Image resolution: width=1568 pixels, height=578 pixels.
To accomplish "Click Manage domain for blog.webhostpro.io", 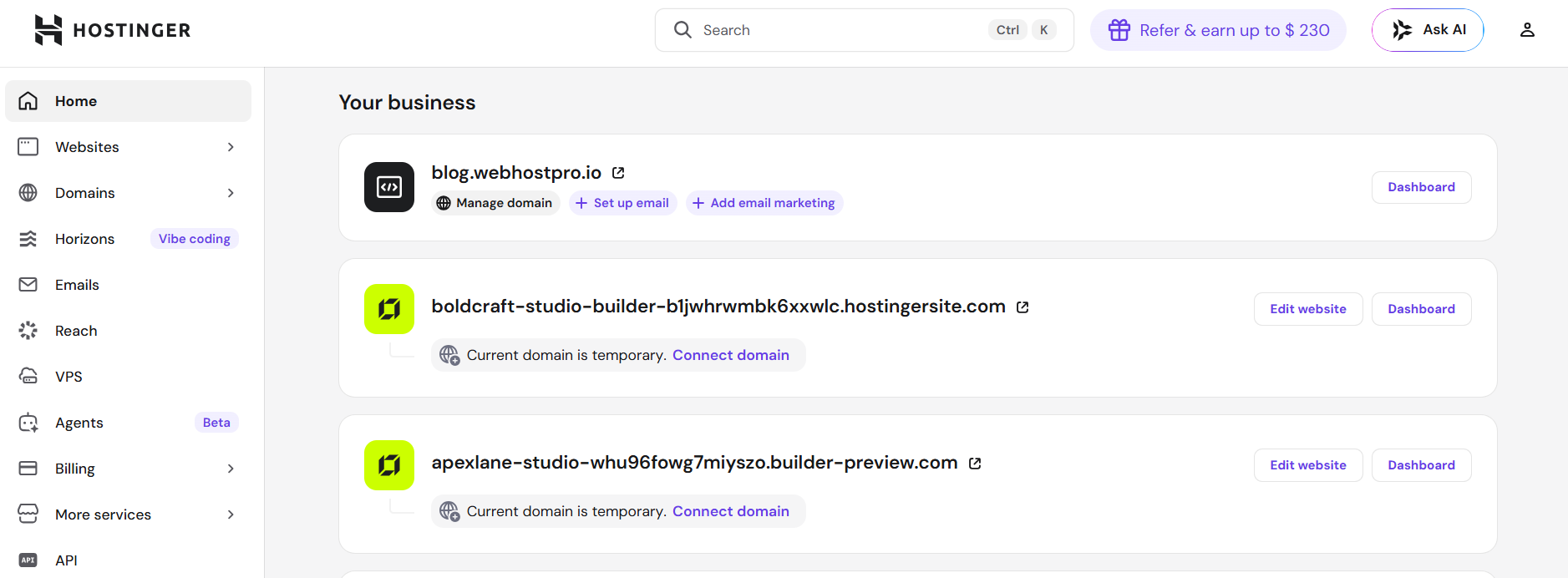I will pos(495,203).
